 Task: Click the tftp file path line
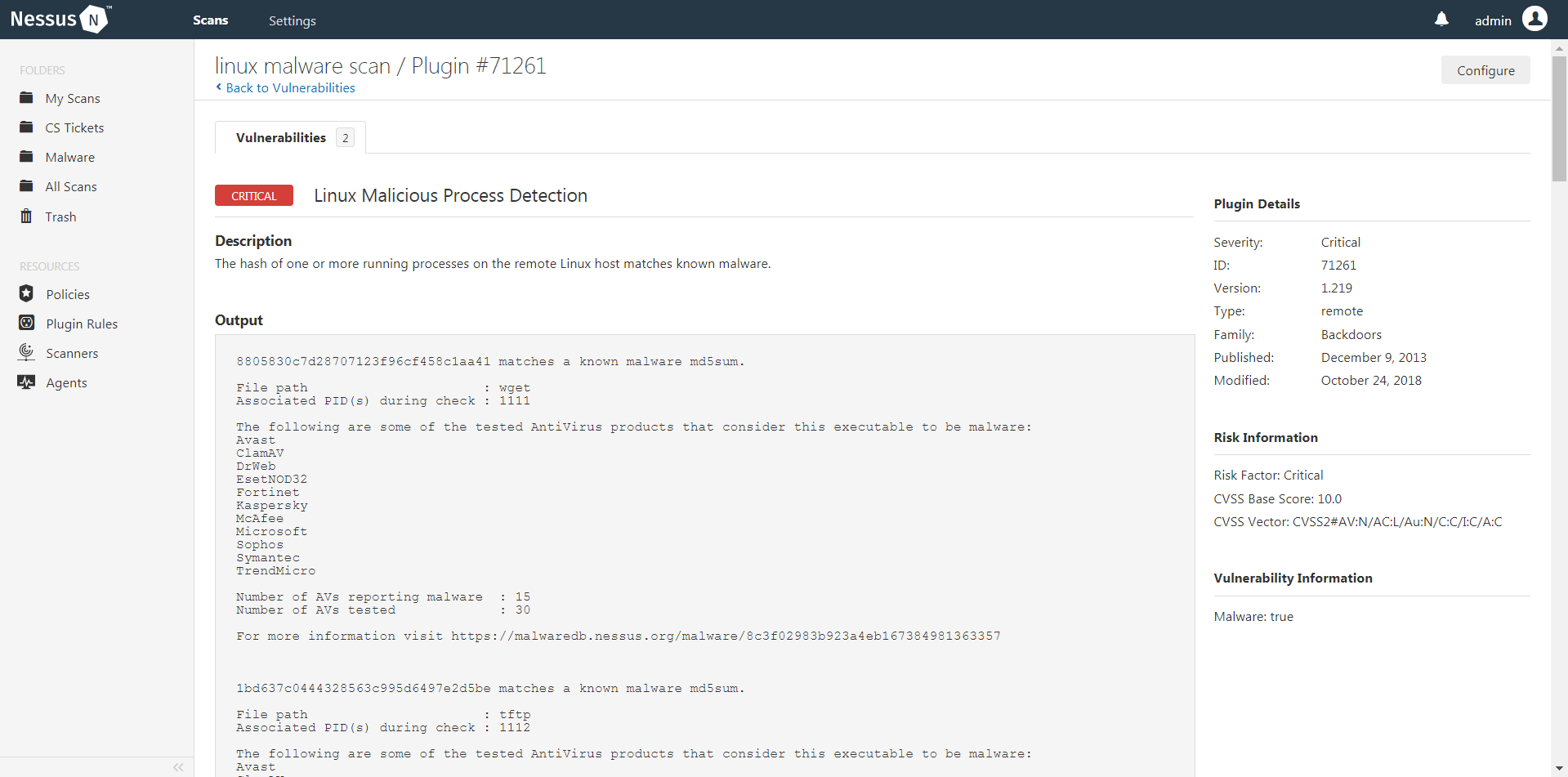point(383,714)
